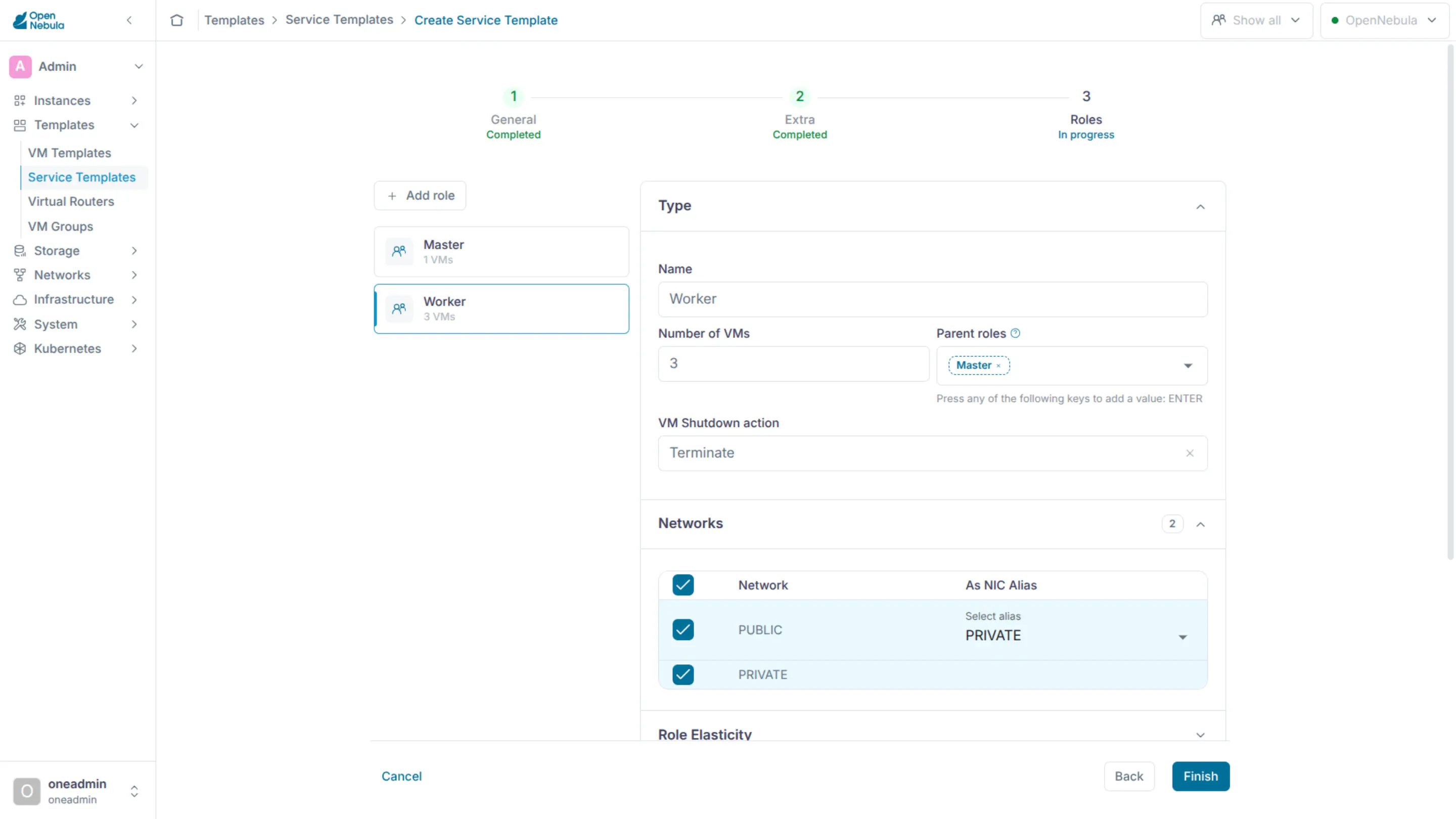Click the green OpenNebula zone status dot
This screenshot has width=1456, height=819.
point(1335,20)
